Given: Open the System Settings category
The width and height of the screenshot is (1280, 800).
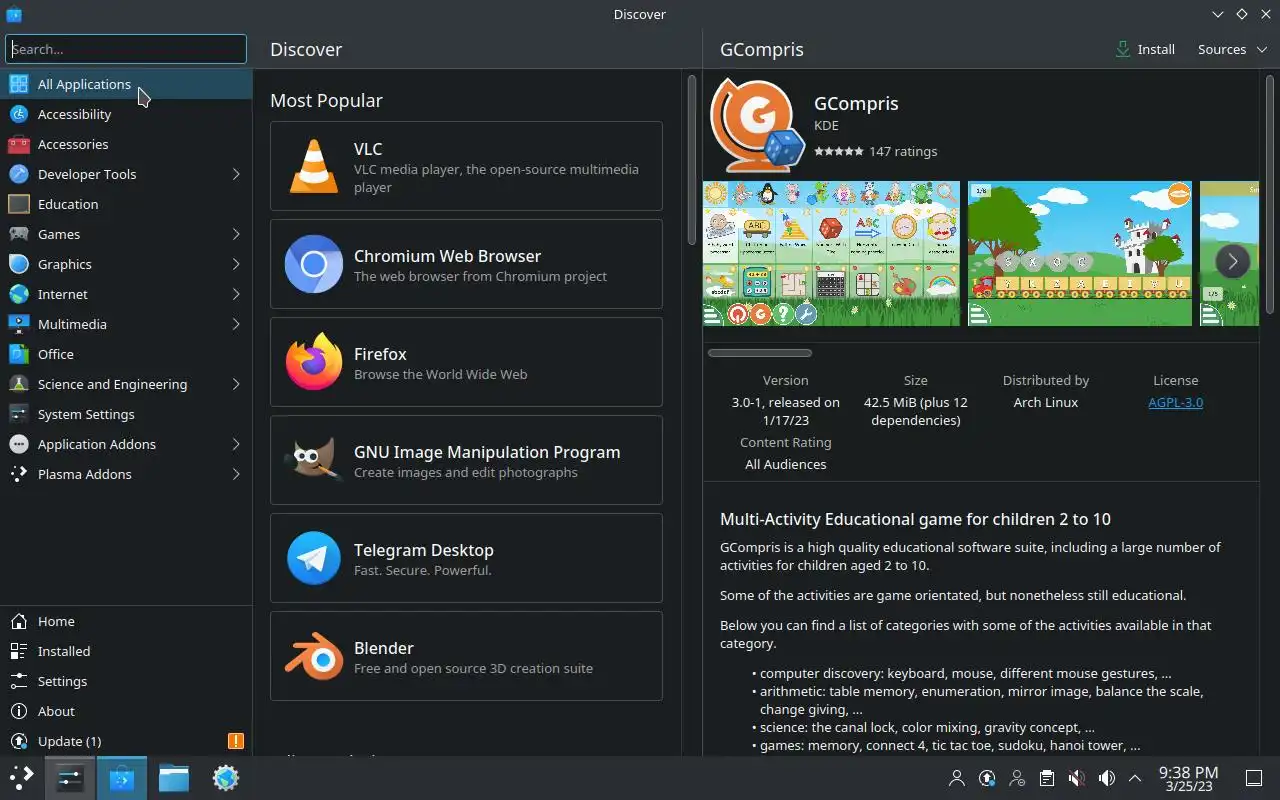Looking at the screenshot, I should click(126, 414).
